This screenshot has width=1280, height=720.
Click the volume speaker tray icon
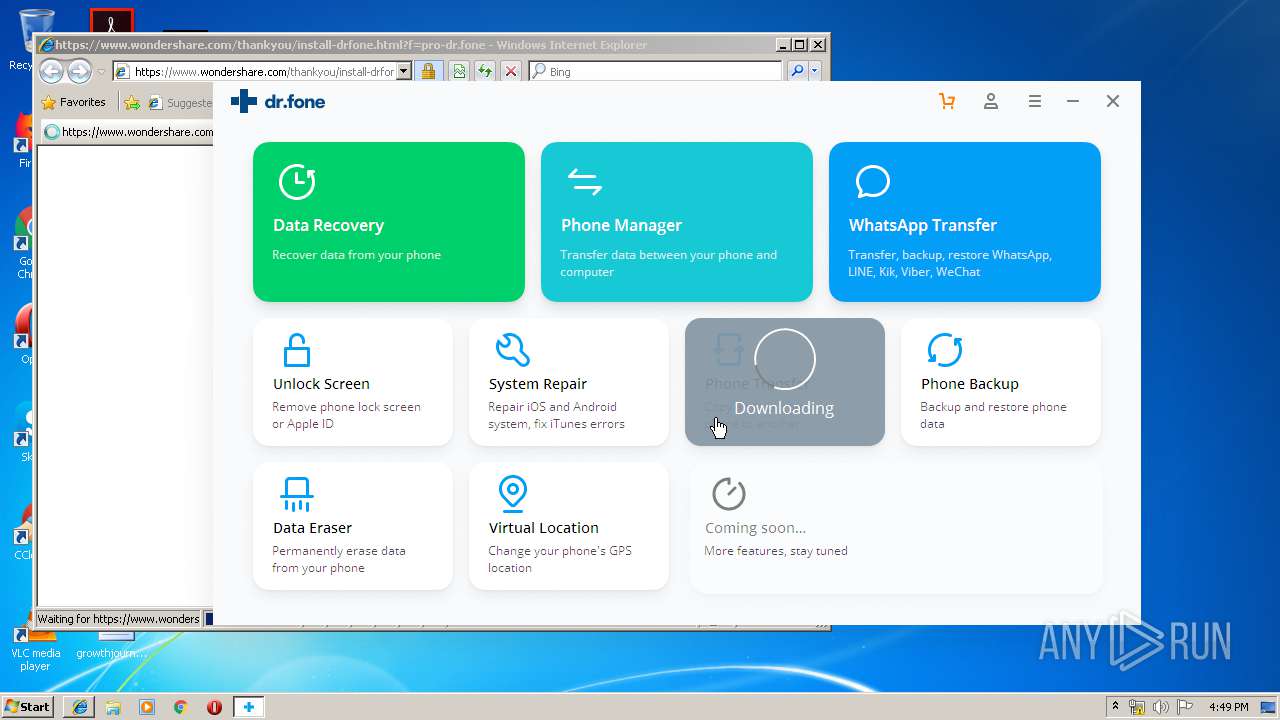click(1161, 707)
